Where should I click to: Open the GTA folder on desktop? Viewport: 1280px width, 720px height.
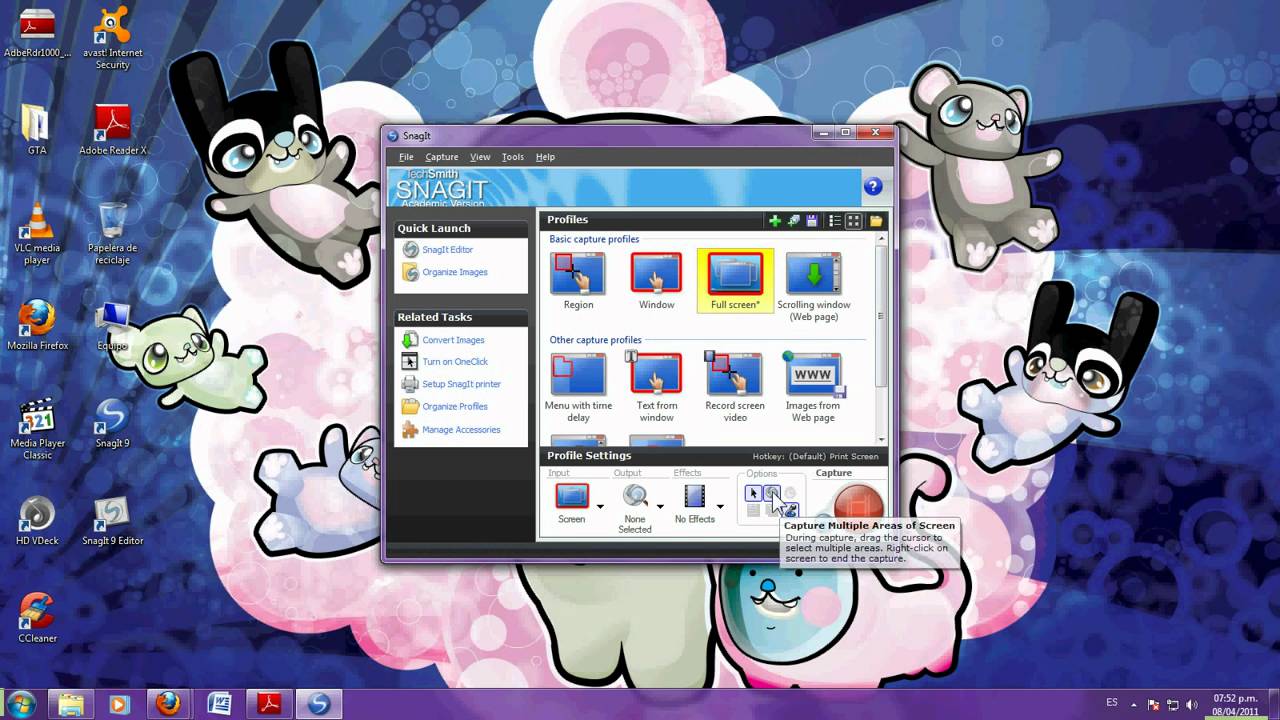pyautogui.click(x=37, y=129)
